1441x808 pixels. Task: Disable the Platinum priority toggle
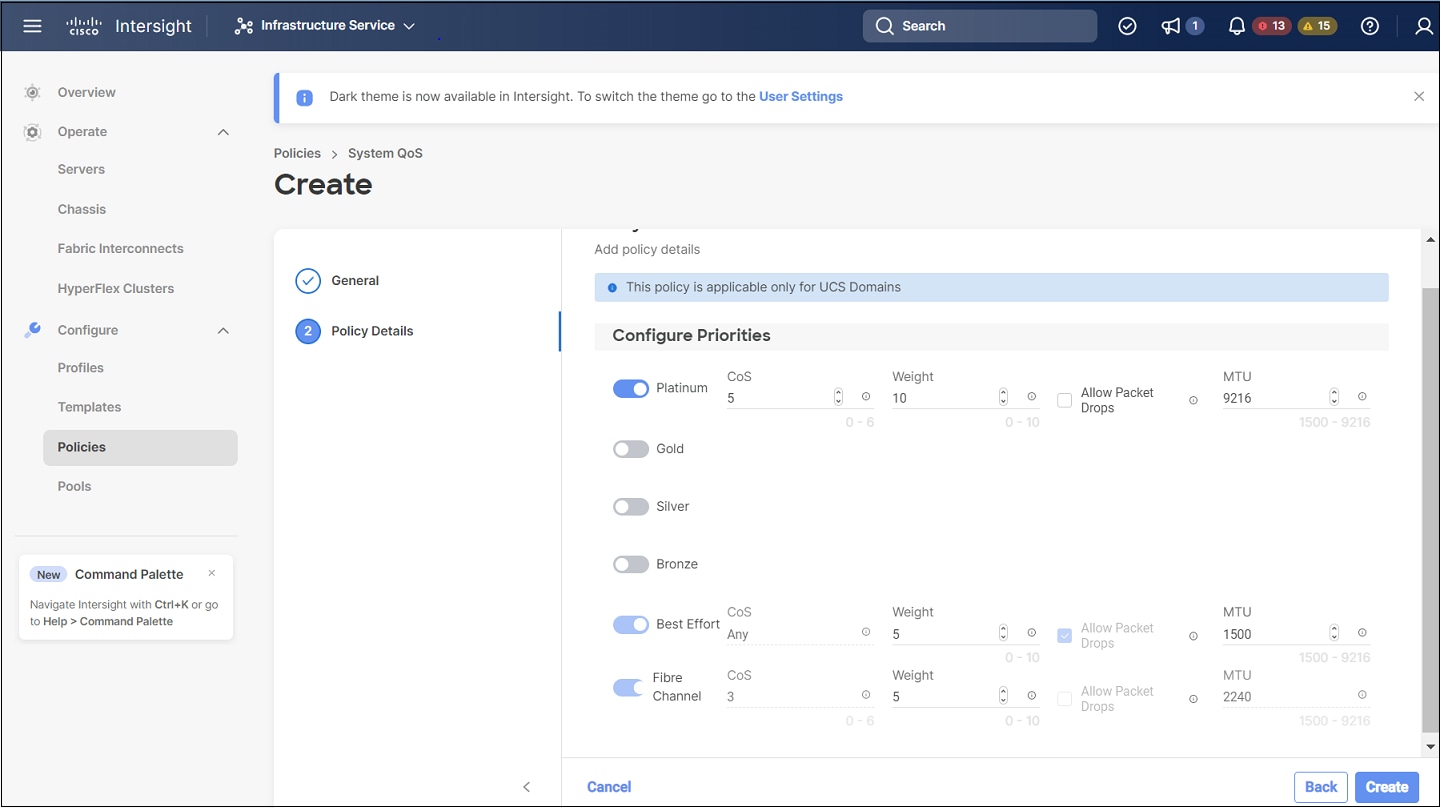tap(631, 388)
